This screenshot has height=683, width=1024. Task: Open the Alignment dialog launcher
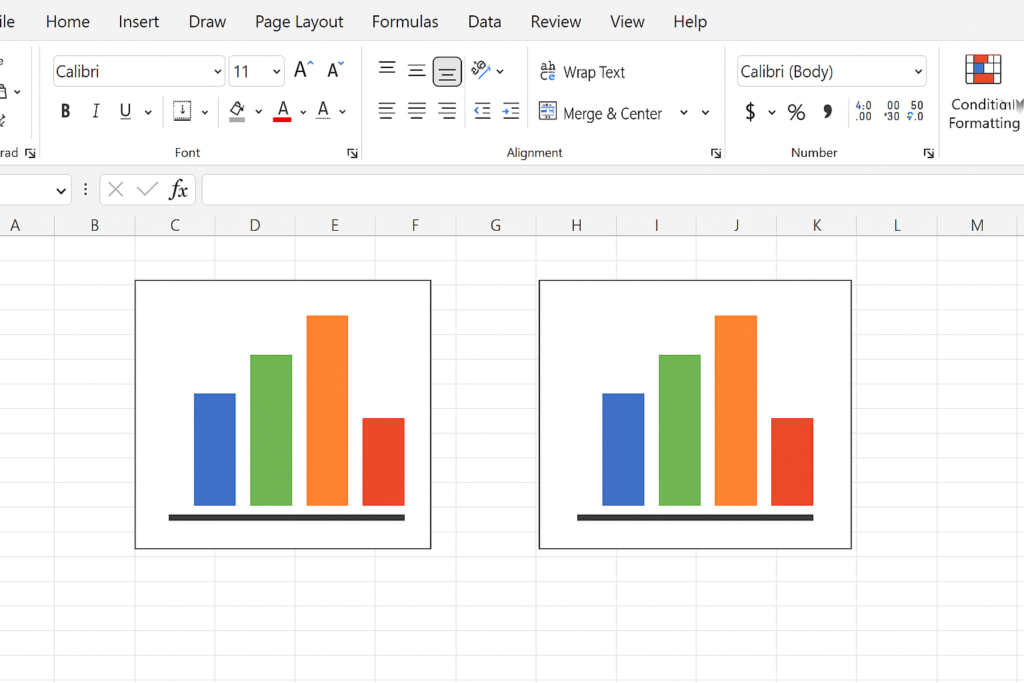(x=716, y=153)
